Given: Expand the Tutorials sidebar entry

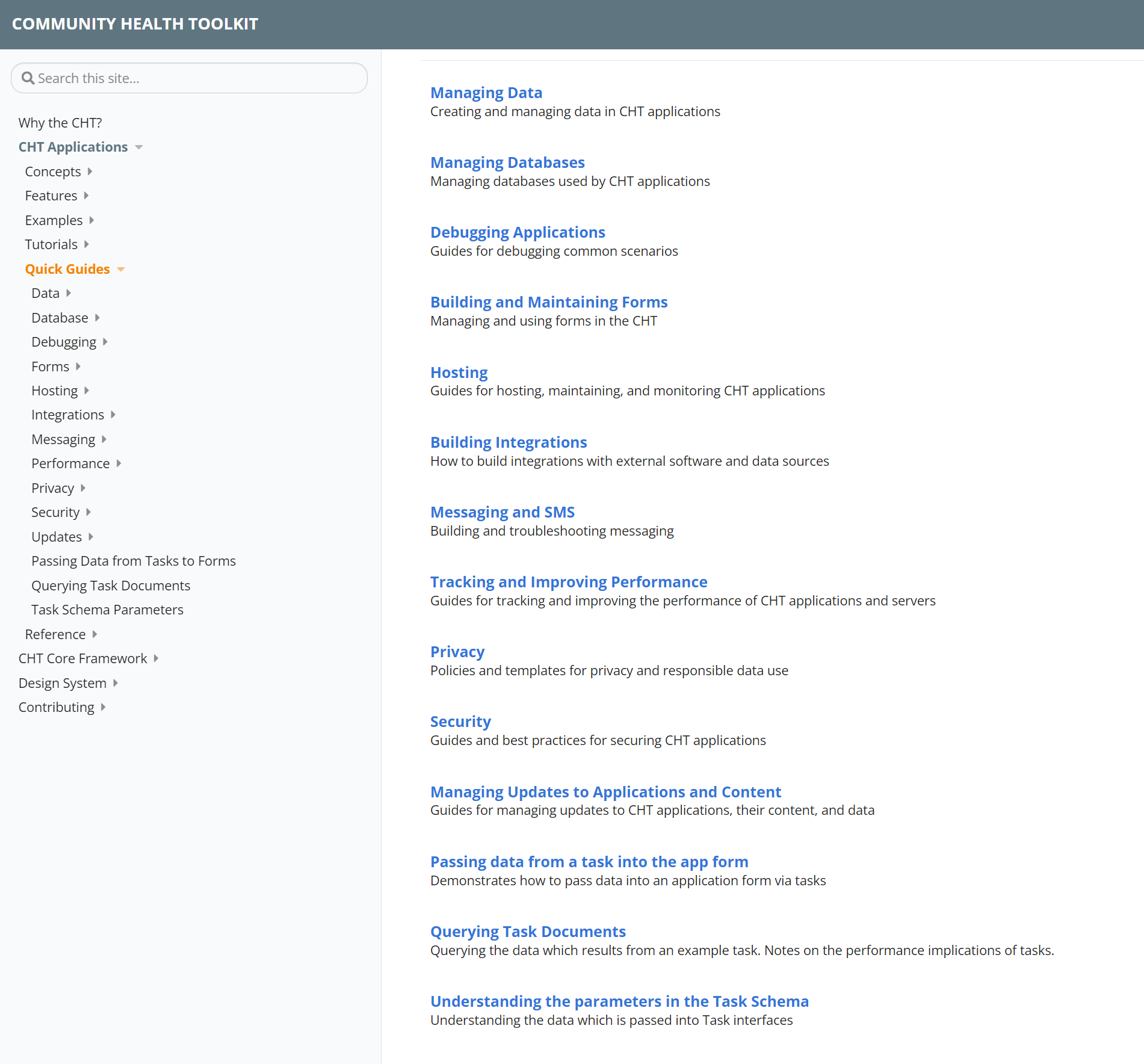Looking at the screenshot, I should tap(86, 244).
